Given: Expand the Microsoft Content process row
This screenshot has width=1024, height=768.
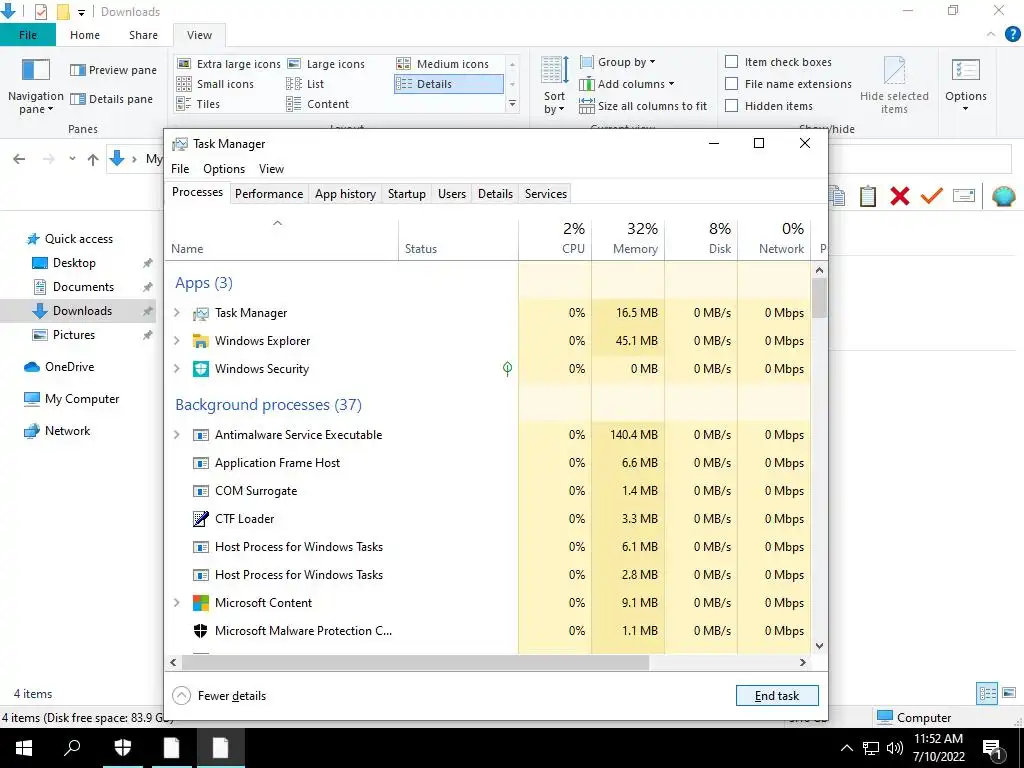Looking at the screenshot, I should coord(176,603).
